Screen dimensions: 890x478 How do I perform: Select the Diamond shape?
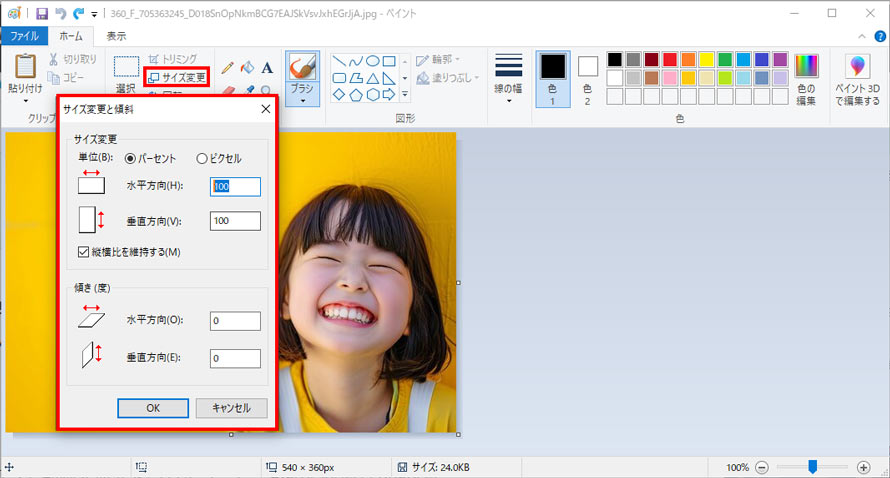pos(339,94)
